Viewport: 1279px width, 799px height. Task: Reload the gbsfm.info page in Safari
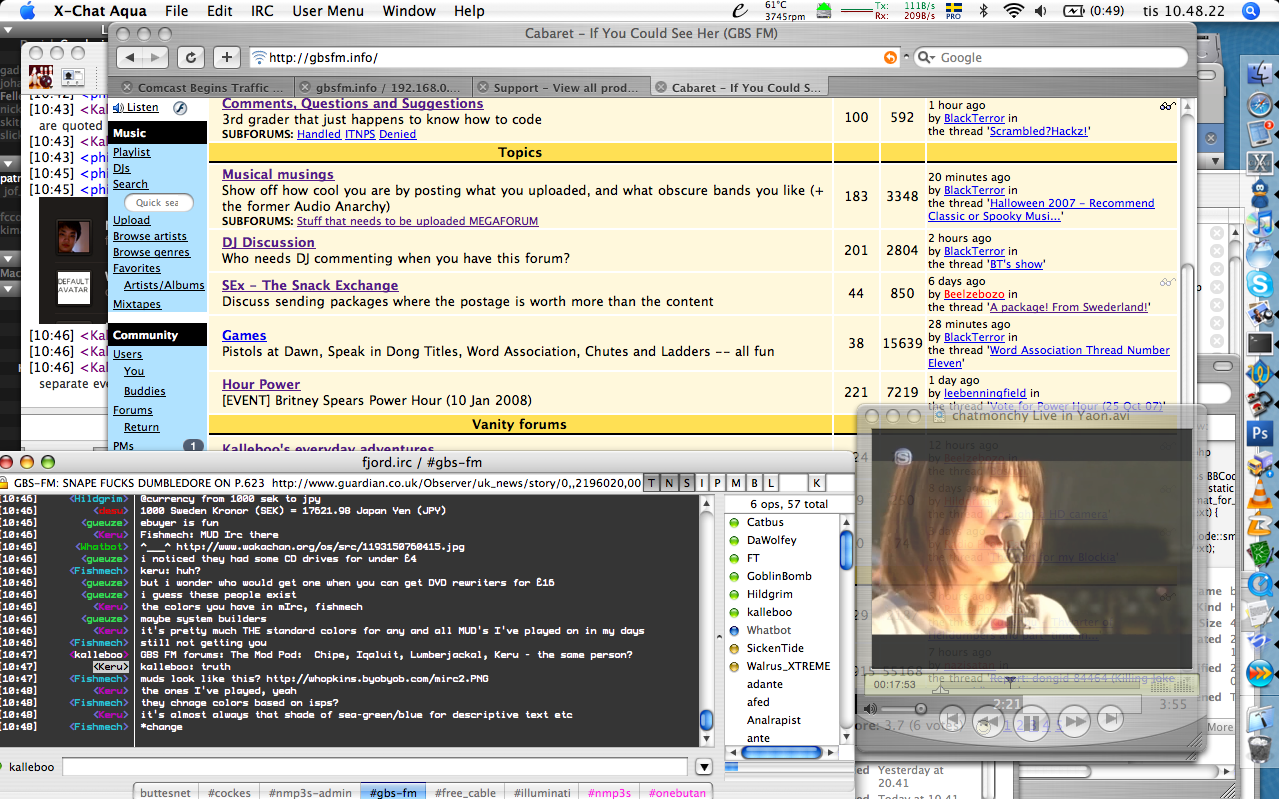[x=191, y=57]
